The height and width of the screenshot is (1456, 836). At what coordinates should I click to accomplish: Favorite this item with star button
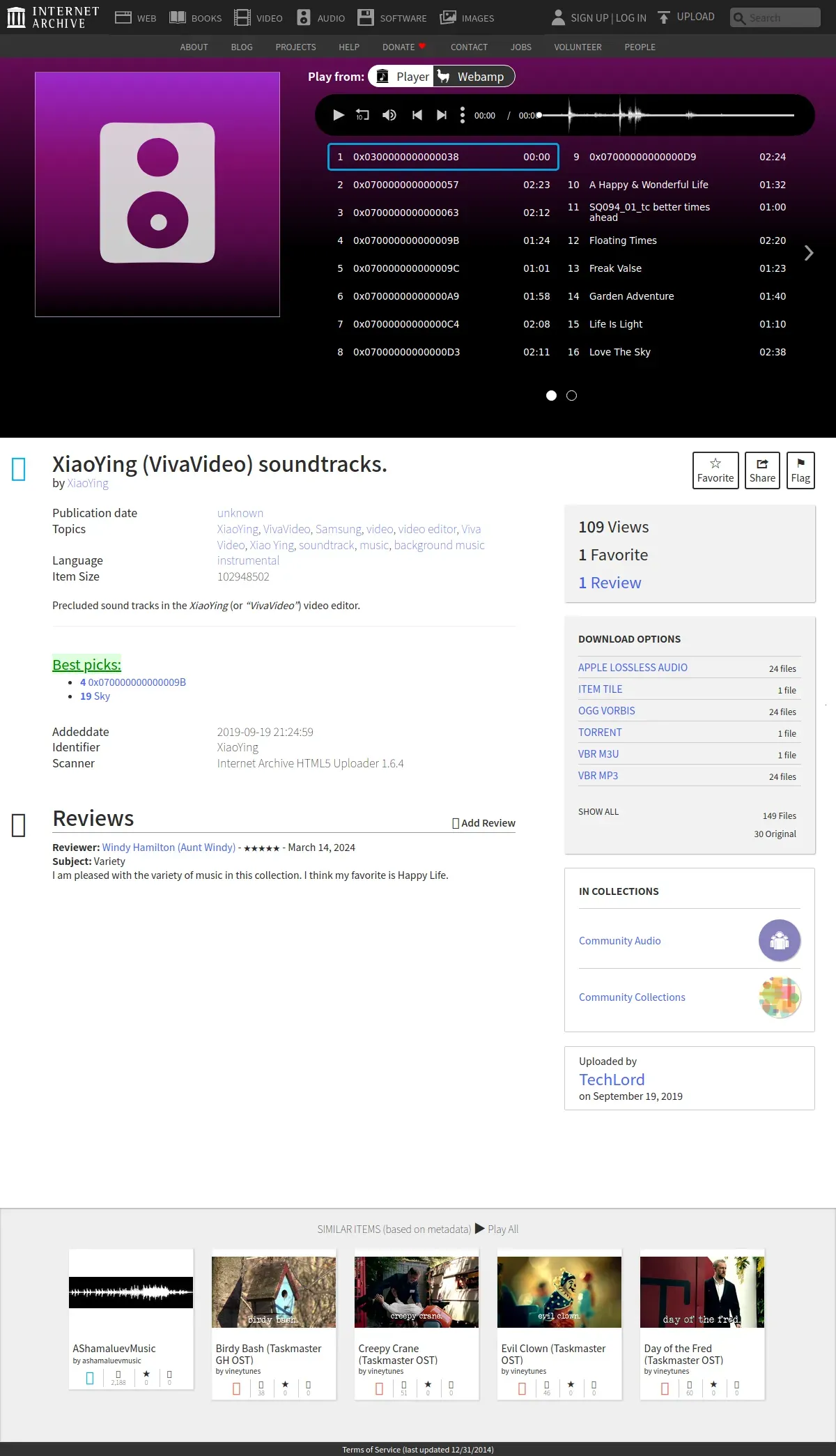(x=715, y=470)
